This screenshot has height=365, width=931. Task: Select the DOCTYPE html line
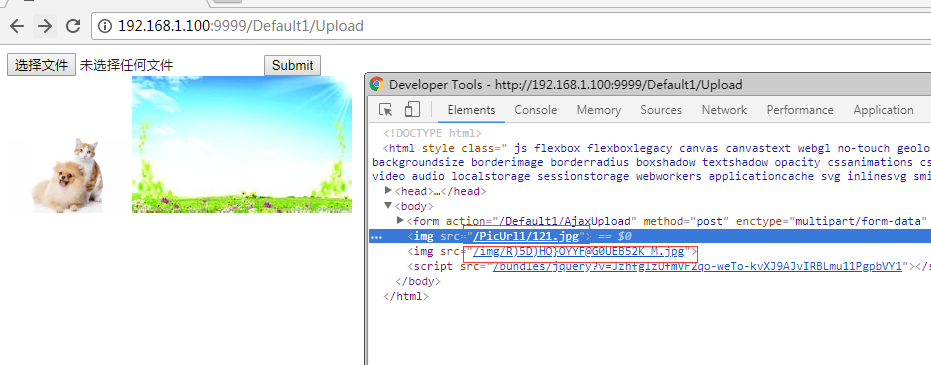[432, 133]
